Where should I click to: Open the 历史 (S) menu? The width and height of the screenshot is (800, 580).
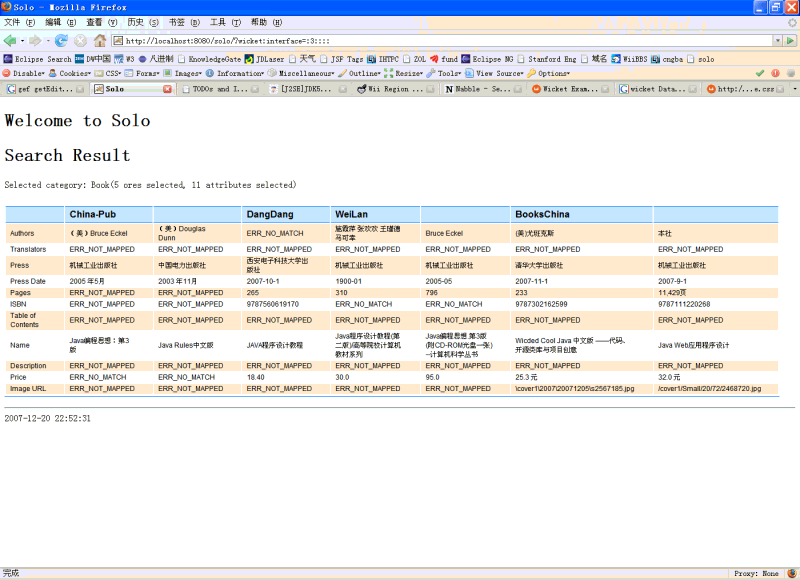click(x=143, y=22)
